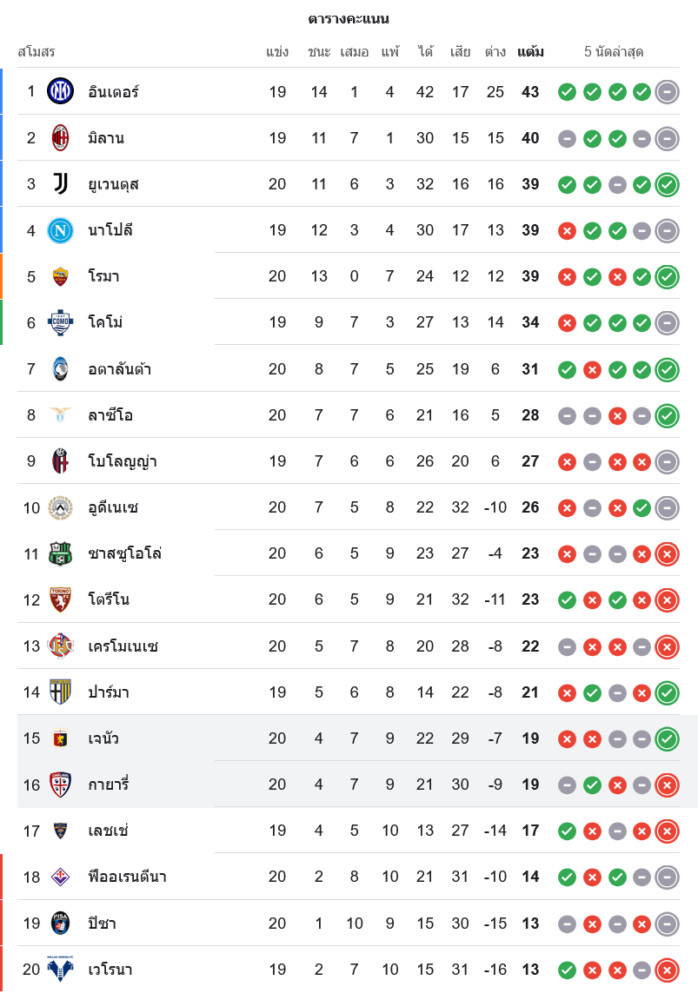The image size is (698, 1000).
Task: Click the Napoli club crest
Action: 61,230
